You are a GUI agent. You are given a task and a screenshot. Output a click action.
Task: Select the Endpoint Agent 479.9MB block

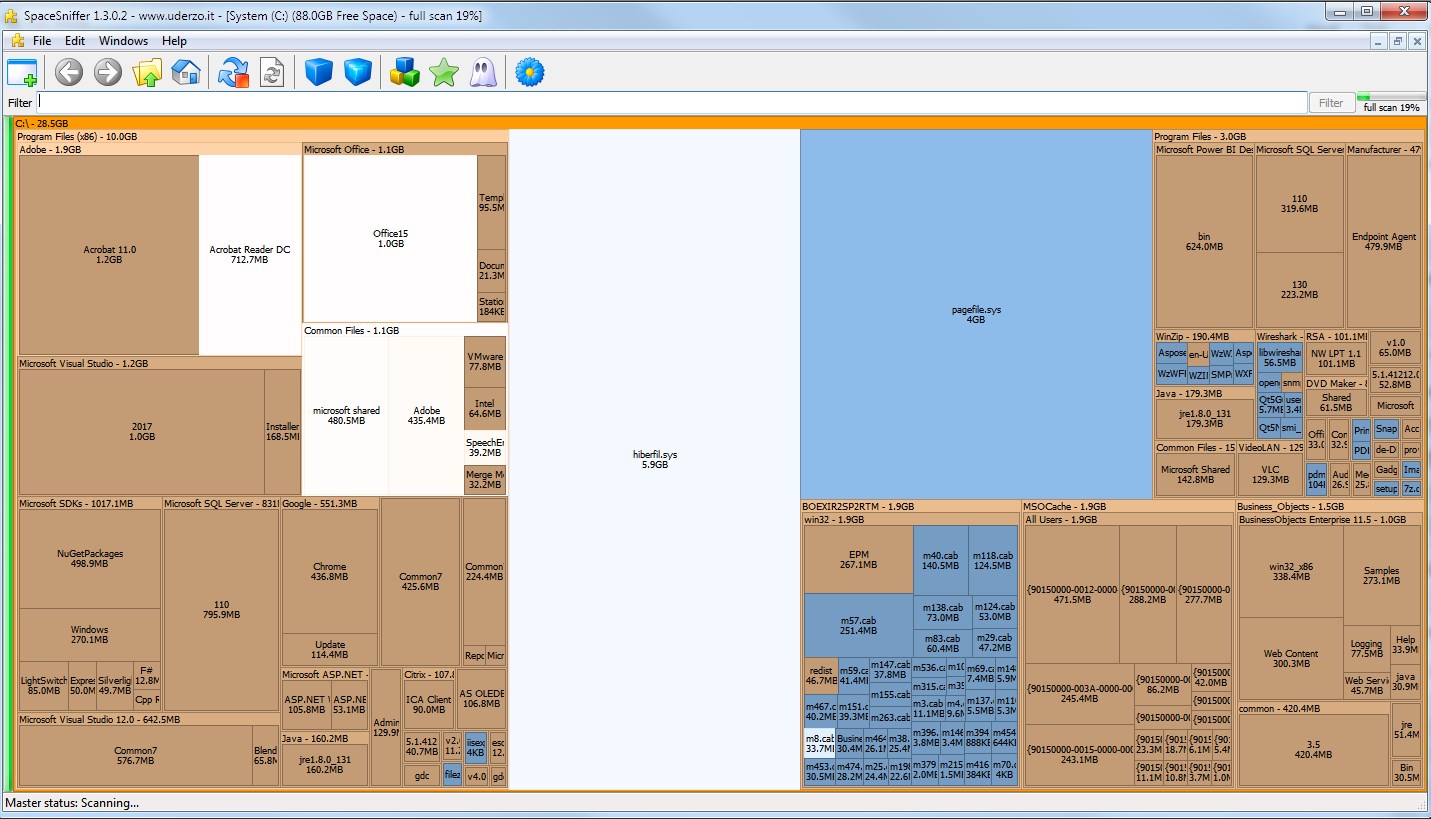tap(1384, 241)
